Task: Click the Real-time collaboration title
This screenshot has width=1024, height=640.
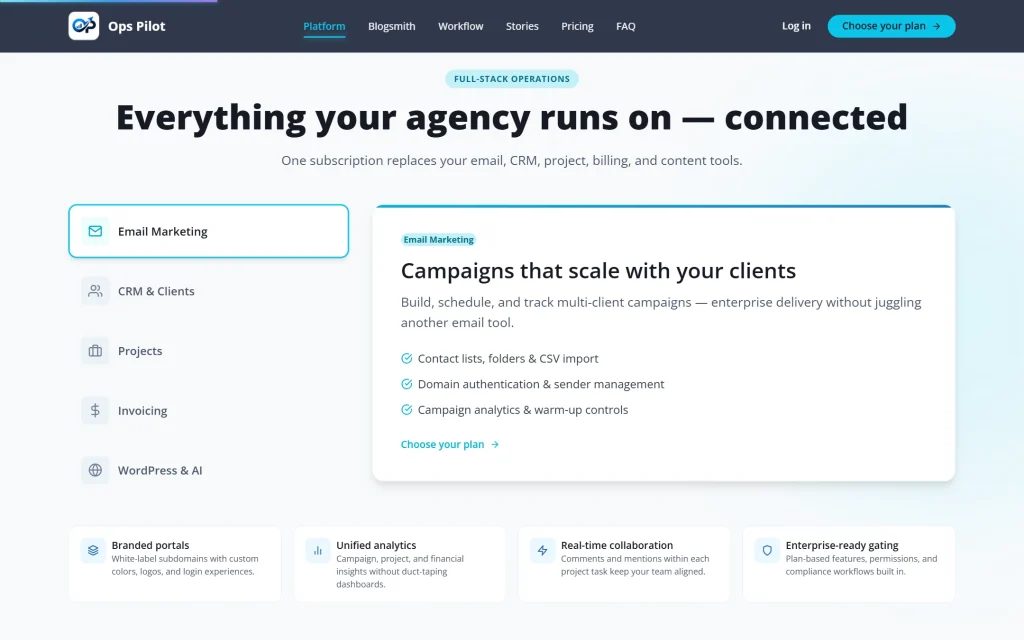Action: (616, 545)
